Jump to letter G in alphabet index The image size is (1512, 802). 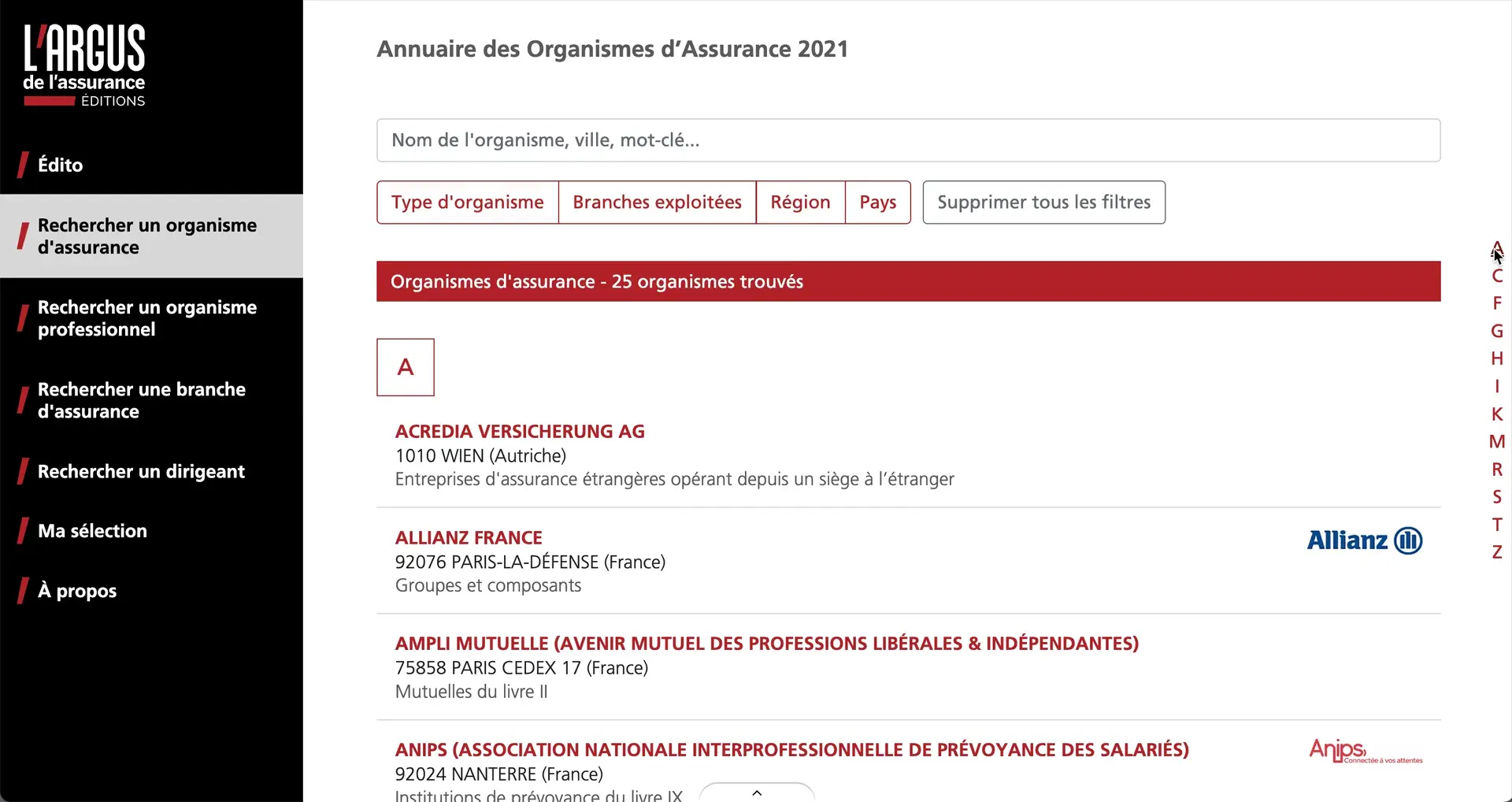tap(1497, 331)
